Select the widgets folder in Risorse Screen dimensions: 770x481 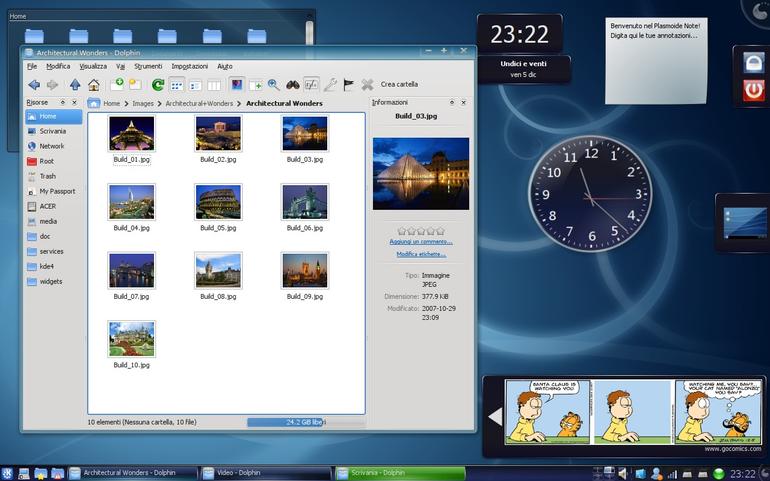[x=54, y=282]
